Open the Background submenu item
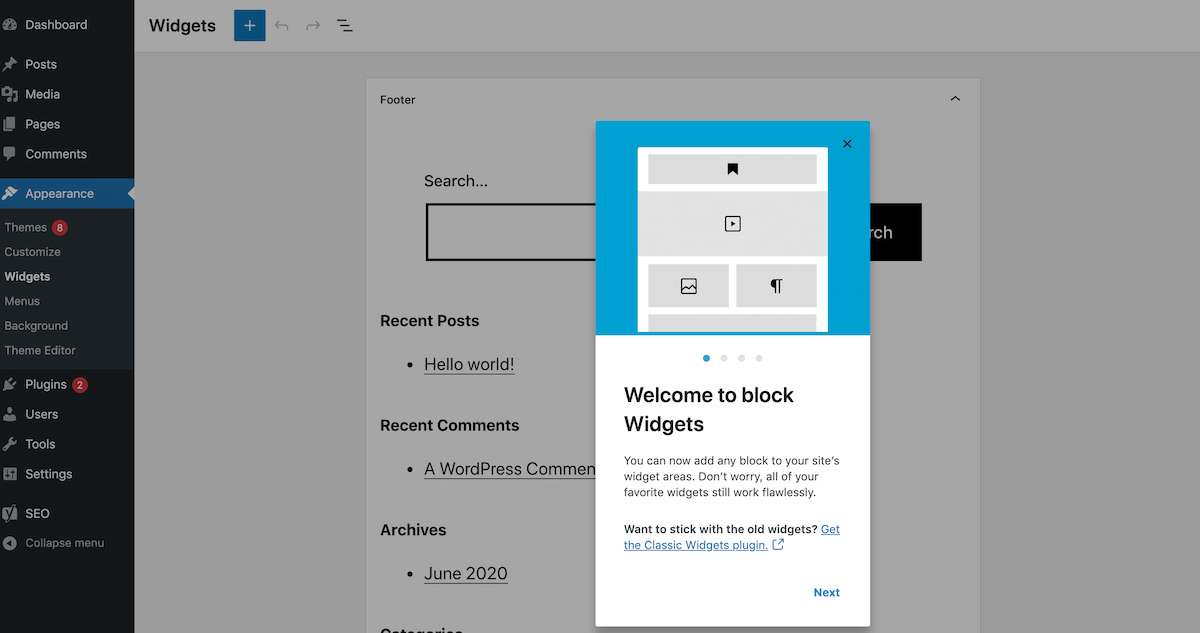This screenshot has width=1200, height=633. click(36, 326)
